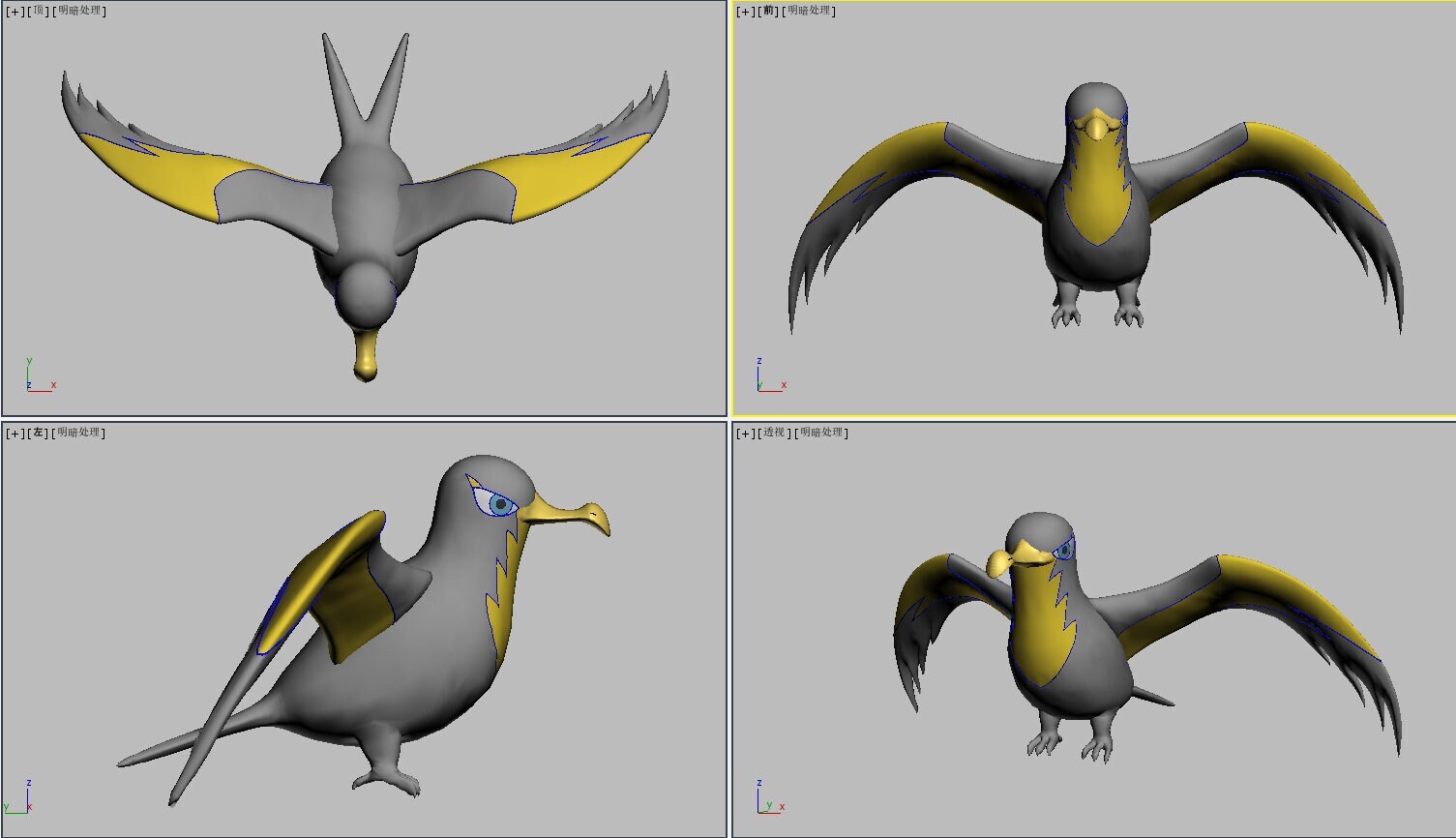Click the 透视 view label menu
1456x838 pixels.
pyautogui.click(x=775, y=433)
